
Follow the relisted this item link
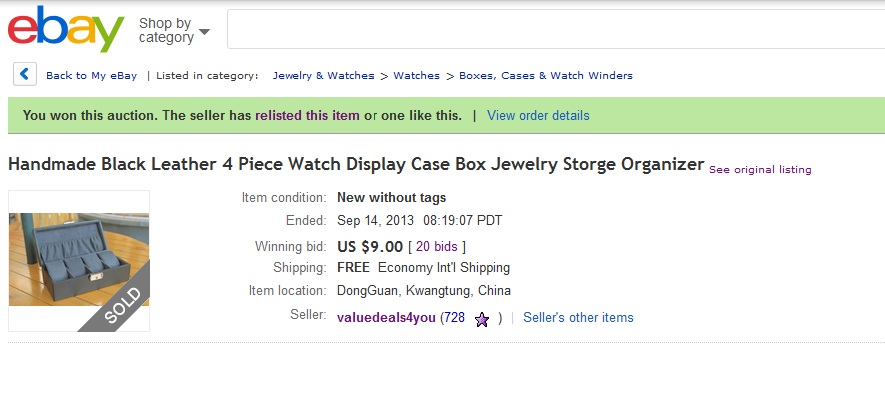coord(307,116)
